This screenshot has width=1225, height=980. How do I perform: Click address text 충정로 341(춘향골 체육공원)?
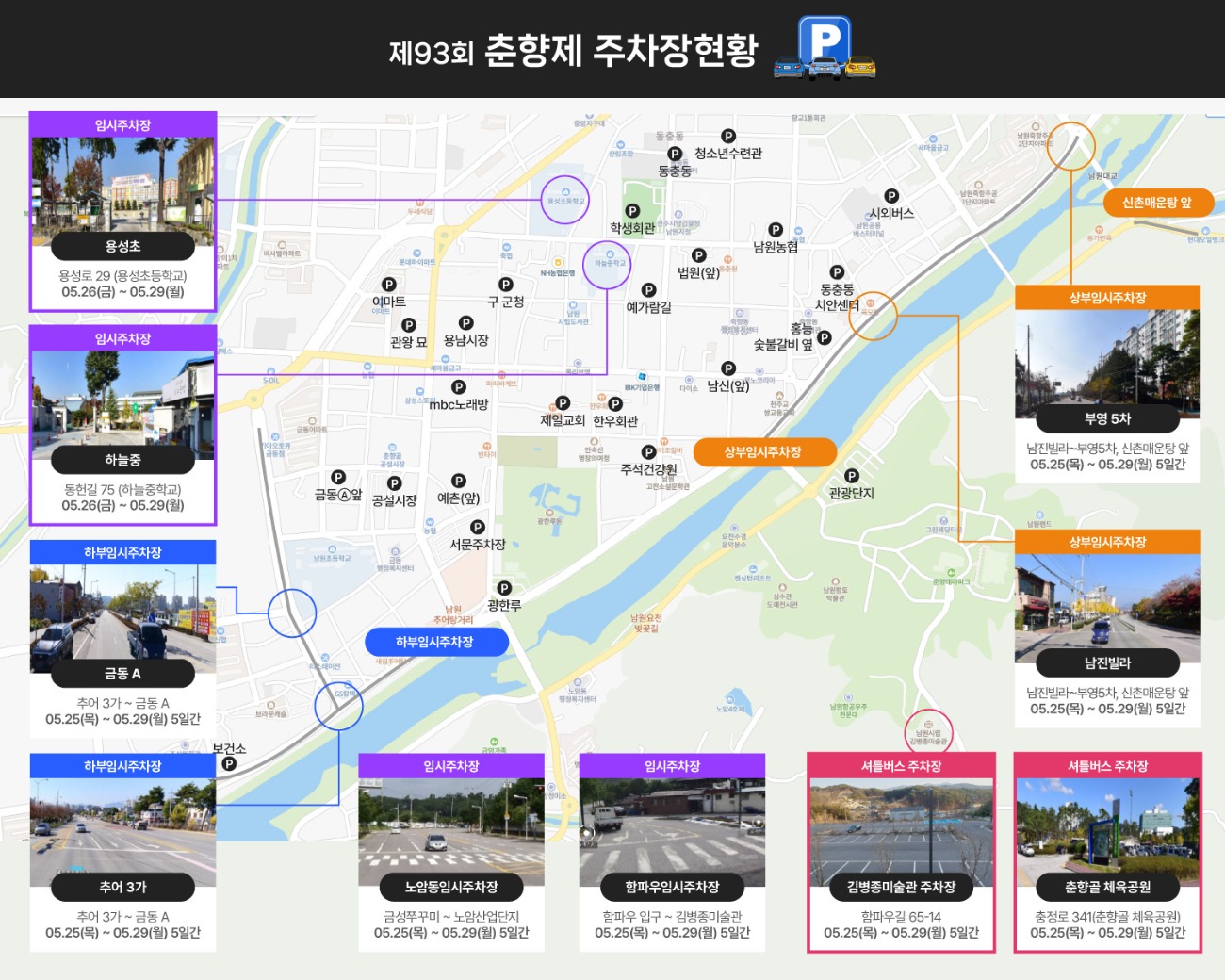[x=1108, y=917]
